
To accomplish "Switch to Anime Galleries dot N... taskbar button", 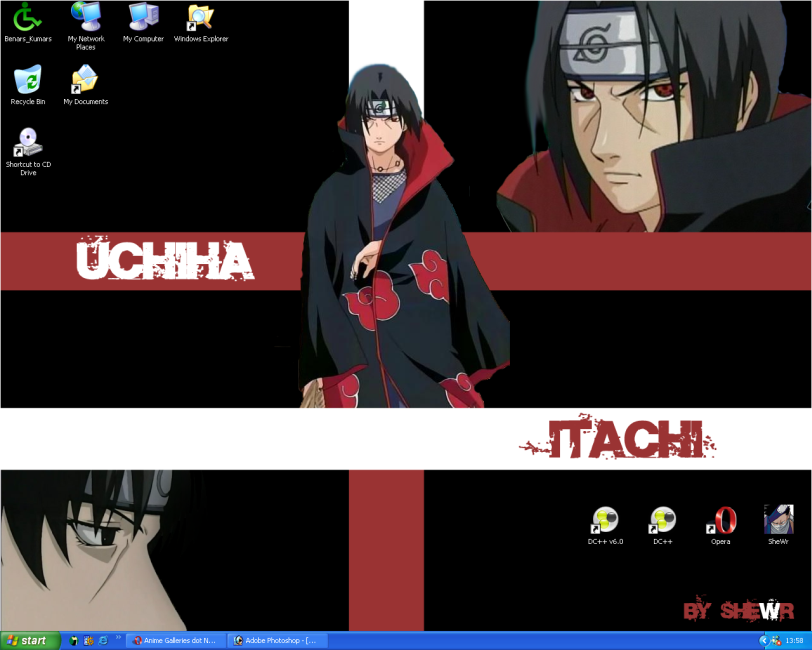I will tap(176, 641).
